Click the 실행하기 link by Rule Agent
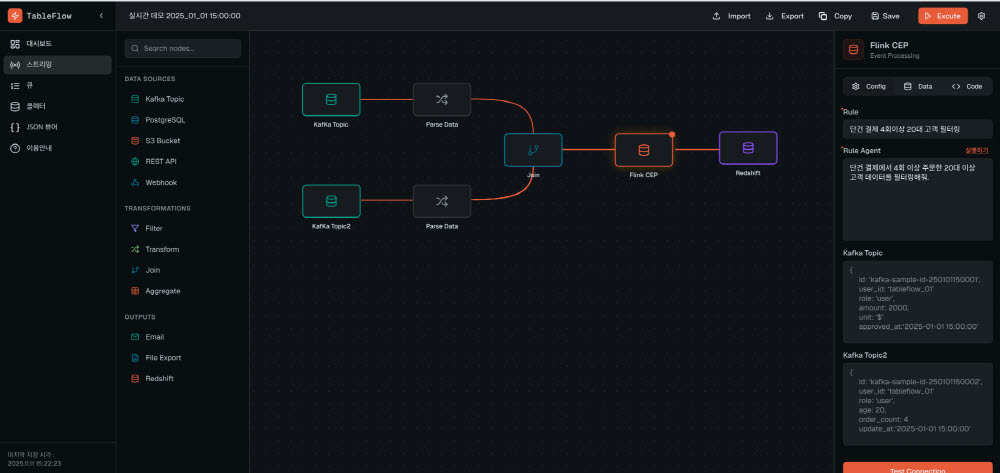Image resolution: width=1000 pixels, height=473 pixels. click(976, 150)
